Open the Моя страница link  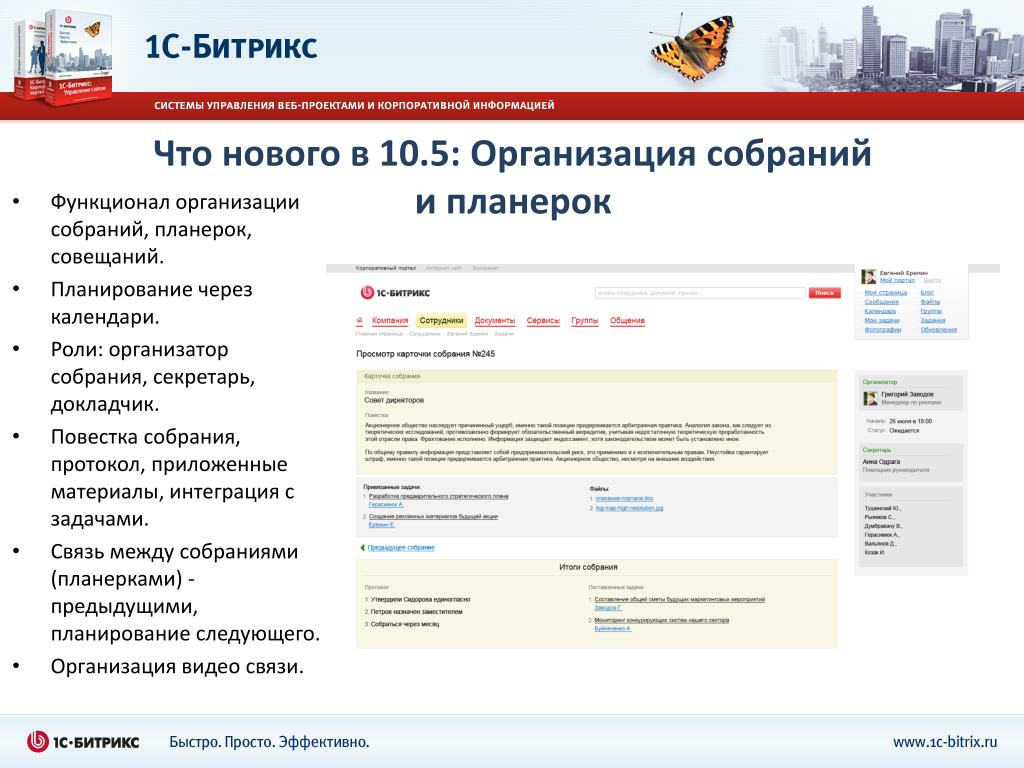coord(886,293)
